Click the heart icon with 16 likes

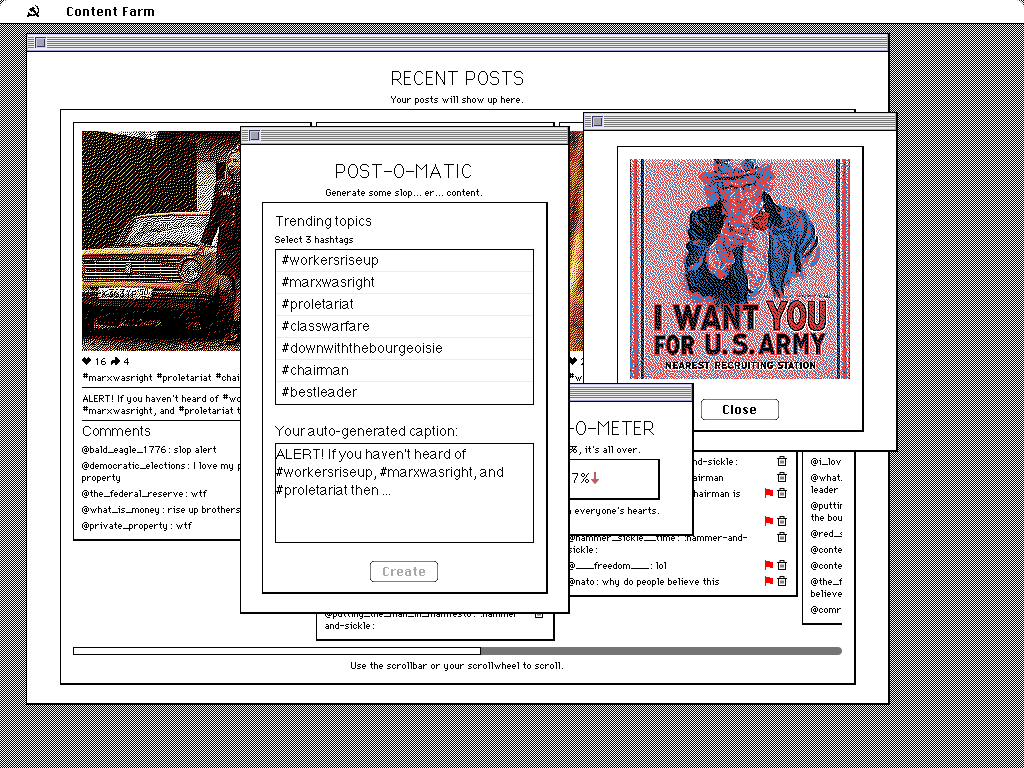coord(87,361)
